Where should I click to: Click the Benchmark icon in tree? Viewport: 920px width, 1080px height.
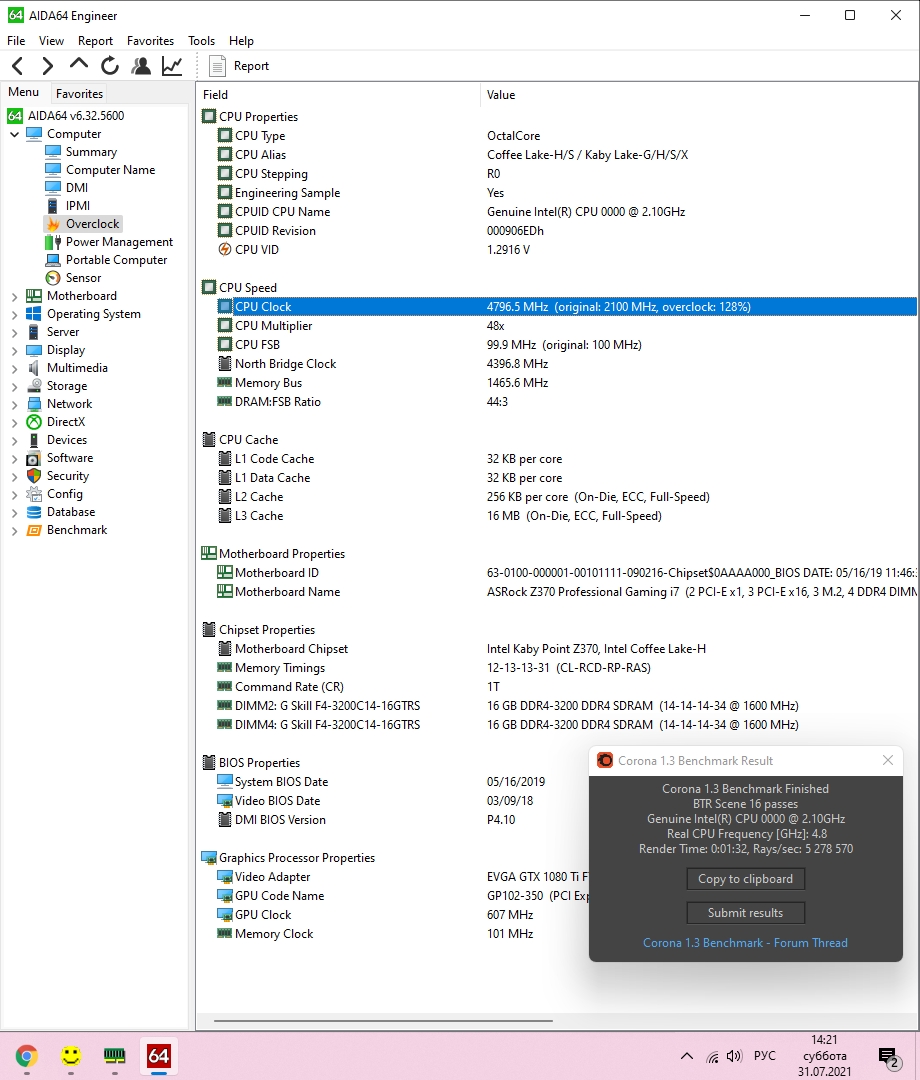(34, 530)
